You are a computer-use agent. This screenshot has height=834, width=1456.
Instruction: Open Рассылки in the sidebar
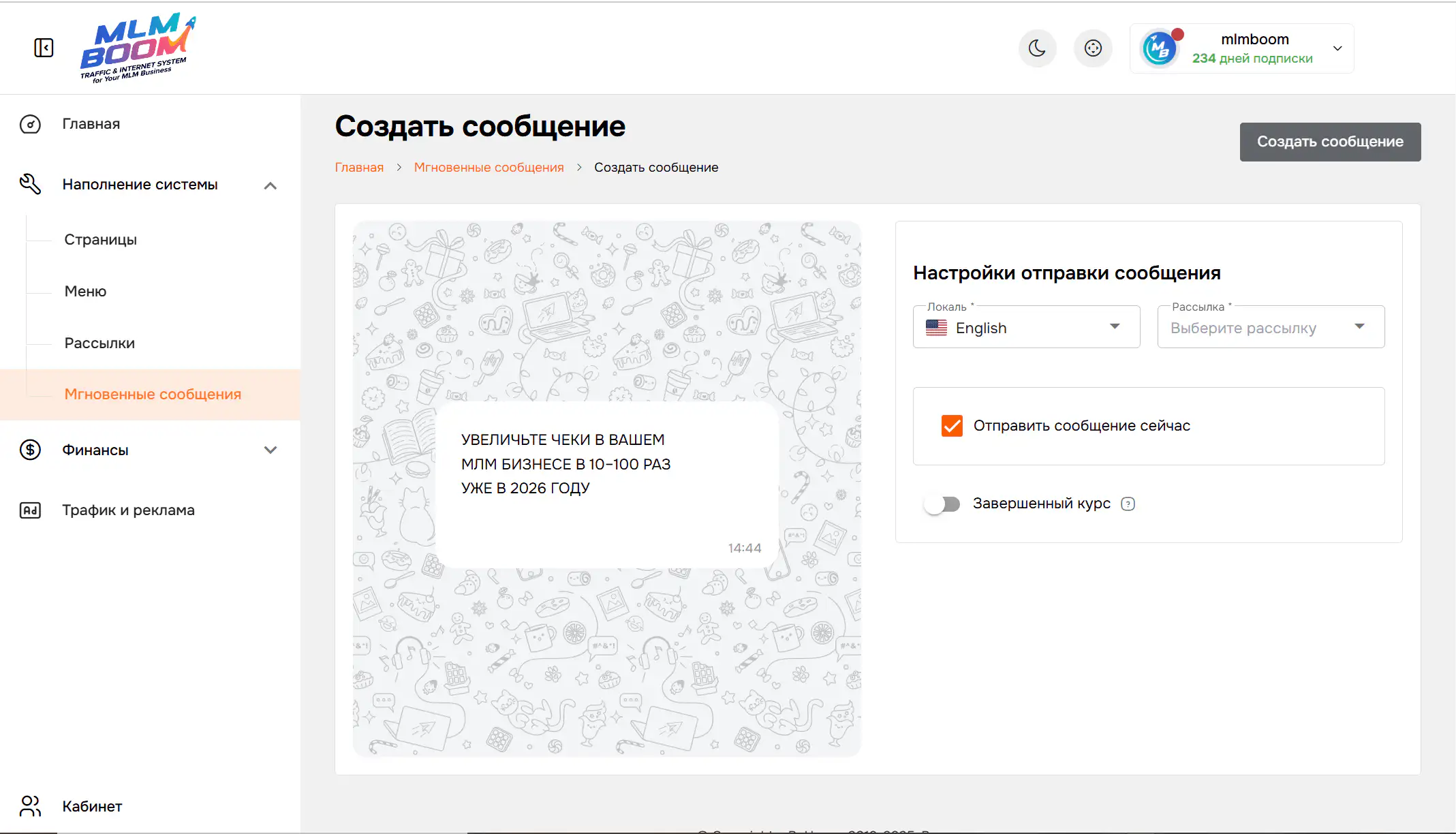pyautogui.click(x=99, y=343)
